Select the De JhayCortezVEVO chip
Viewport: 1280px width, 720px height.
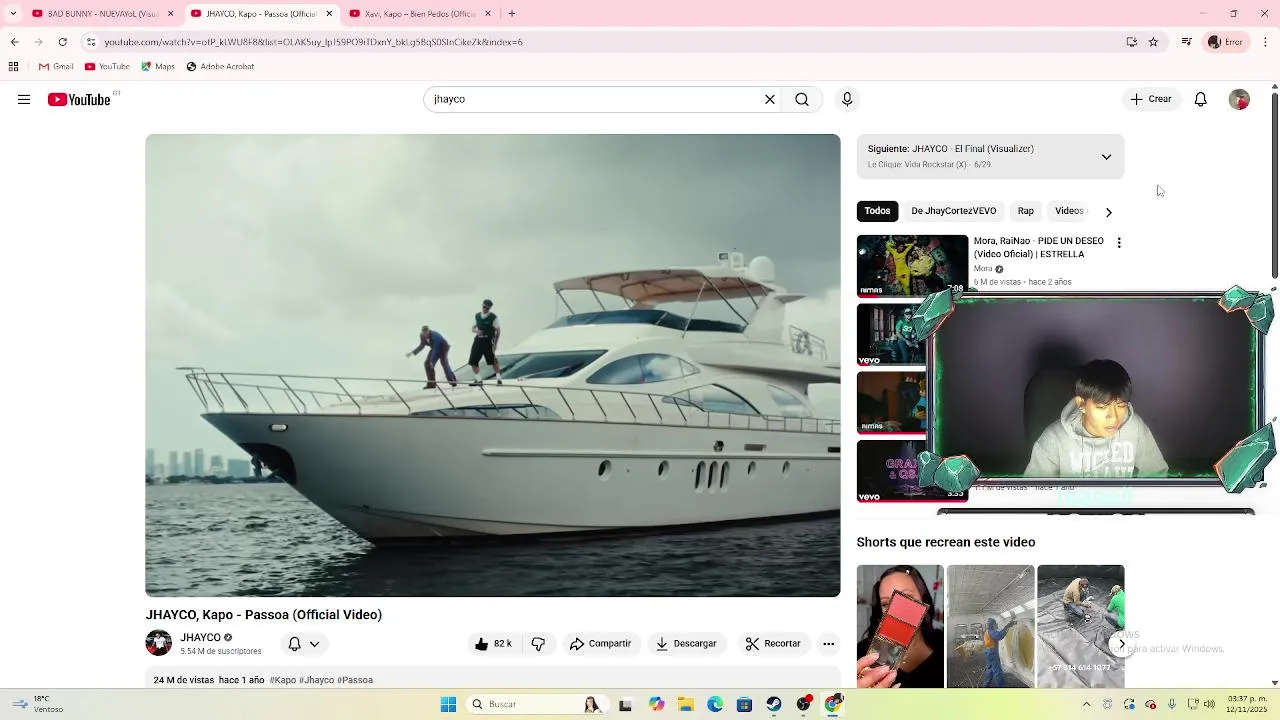[x=953, y=211]
